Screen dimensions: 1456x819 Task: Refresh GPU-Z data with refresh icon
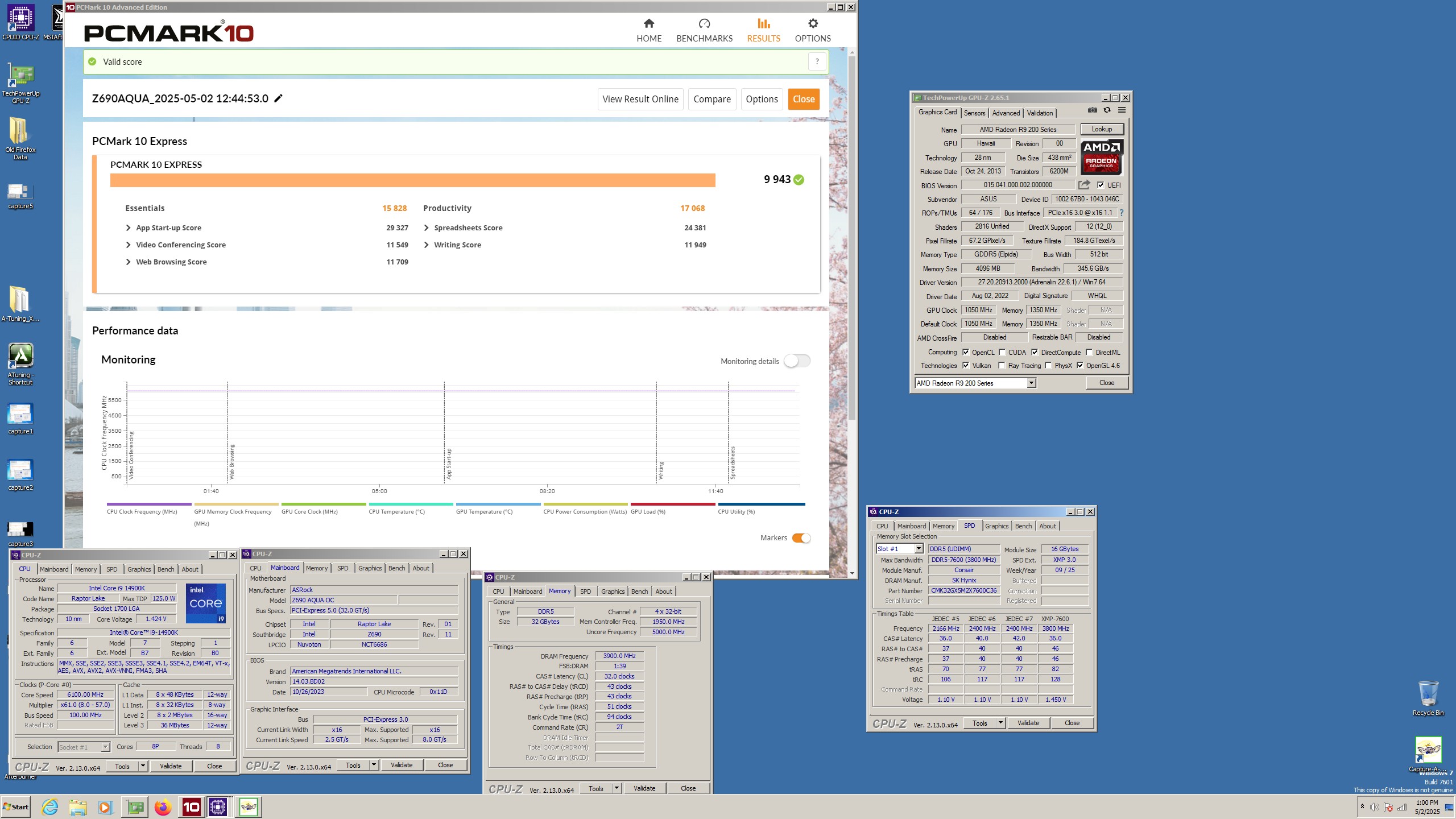point(1107,110)
